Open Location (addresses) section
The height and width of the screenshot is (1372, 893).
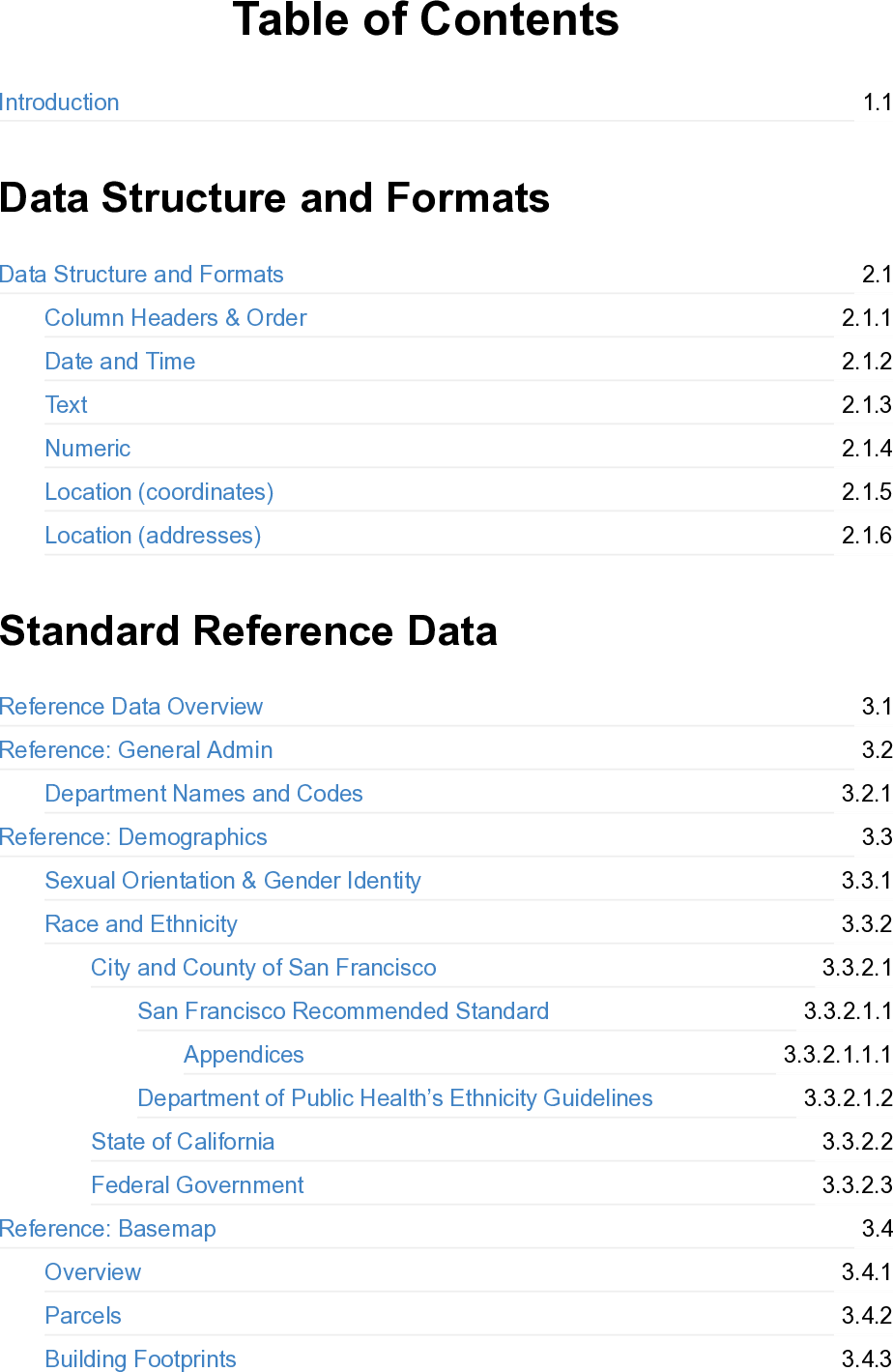click(153, 536)
